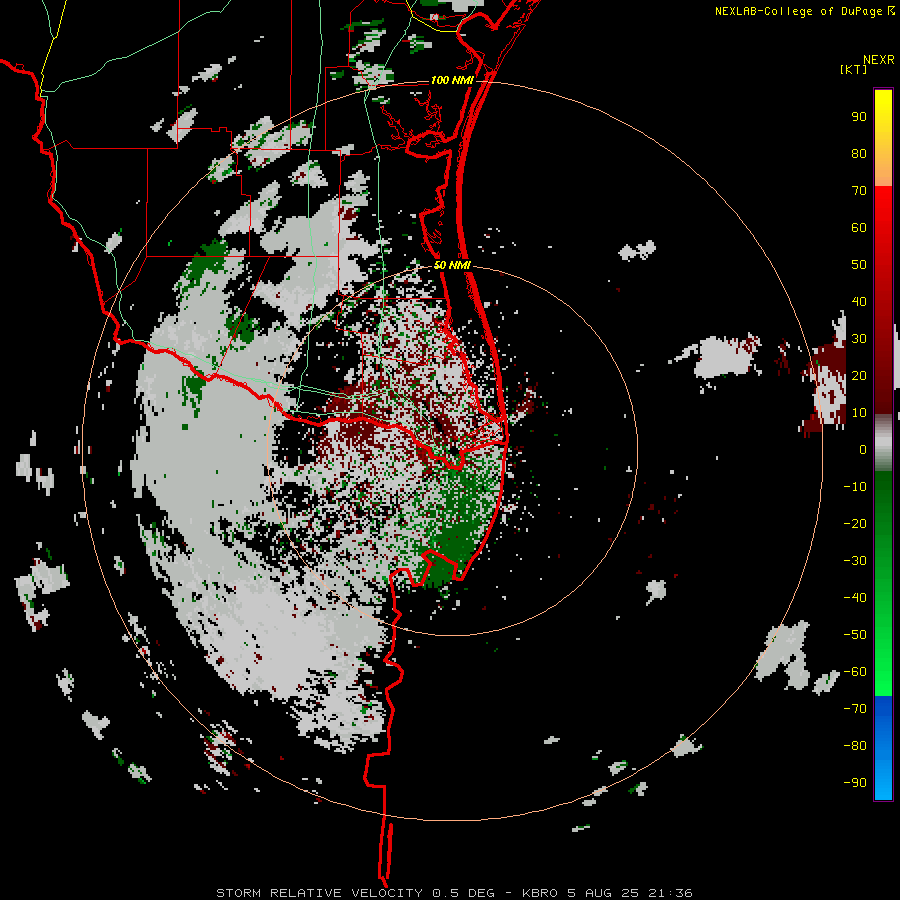Click the 80 value on velocity scale
900x900 pixels.
pos(859,154)
